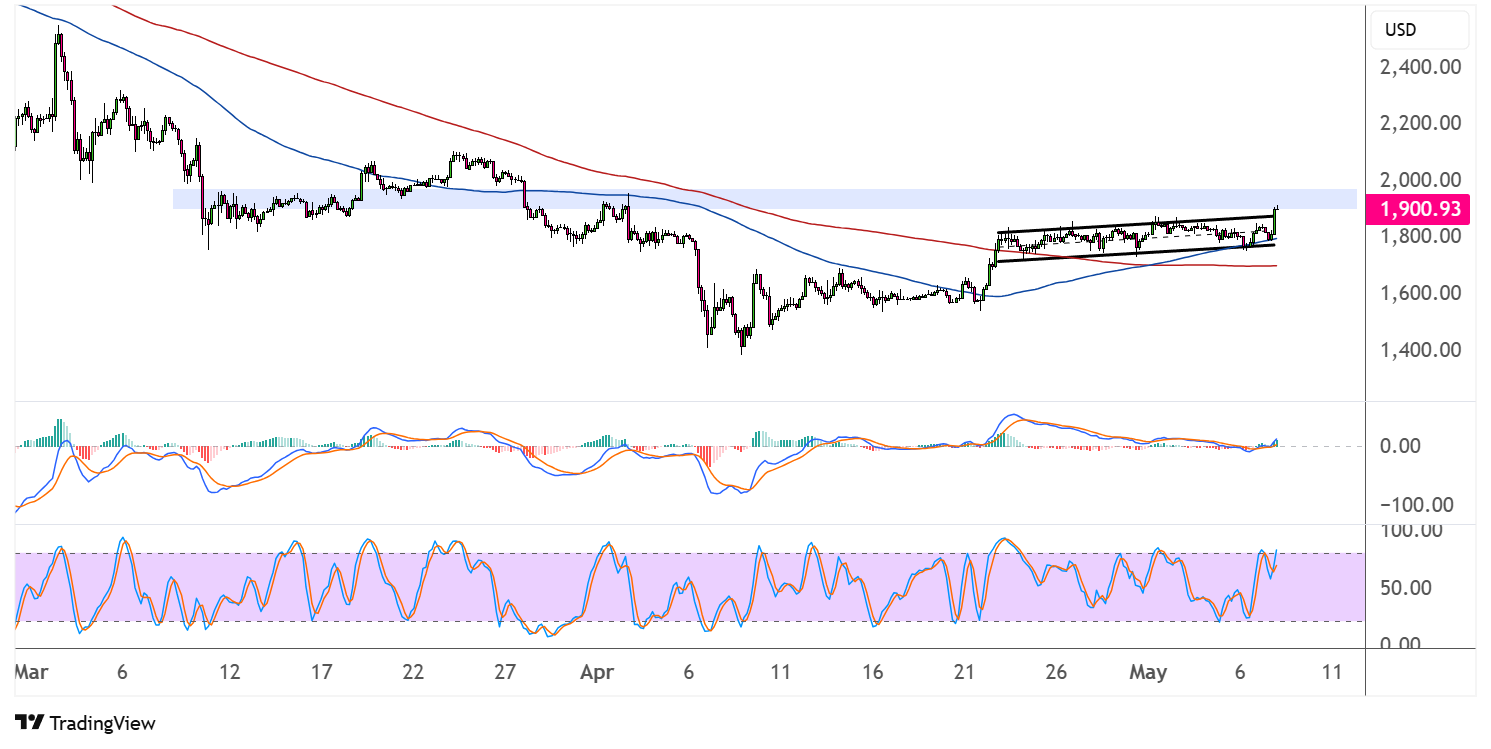Select the 2,000.00 price axis label
This screenshot has width=1491, height=749.
[1421, 180]
